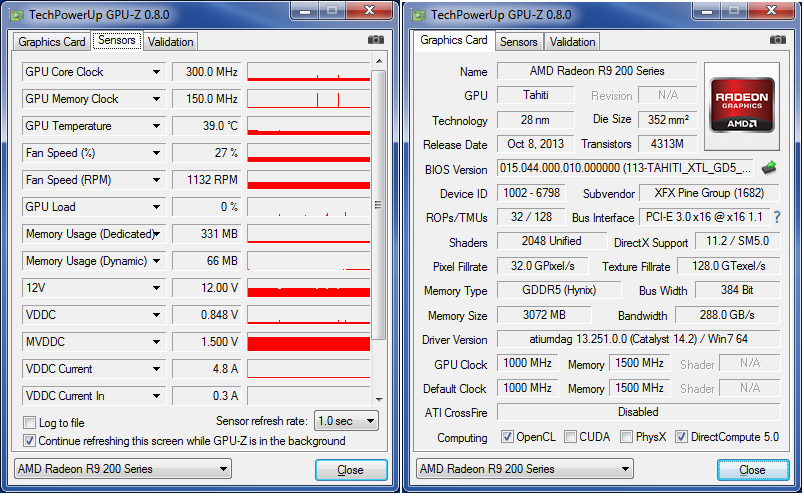This screenshot has height=496, width=804.
Task: Click the Bus Interface question mark icon
Action: (777, 217)
